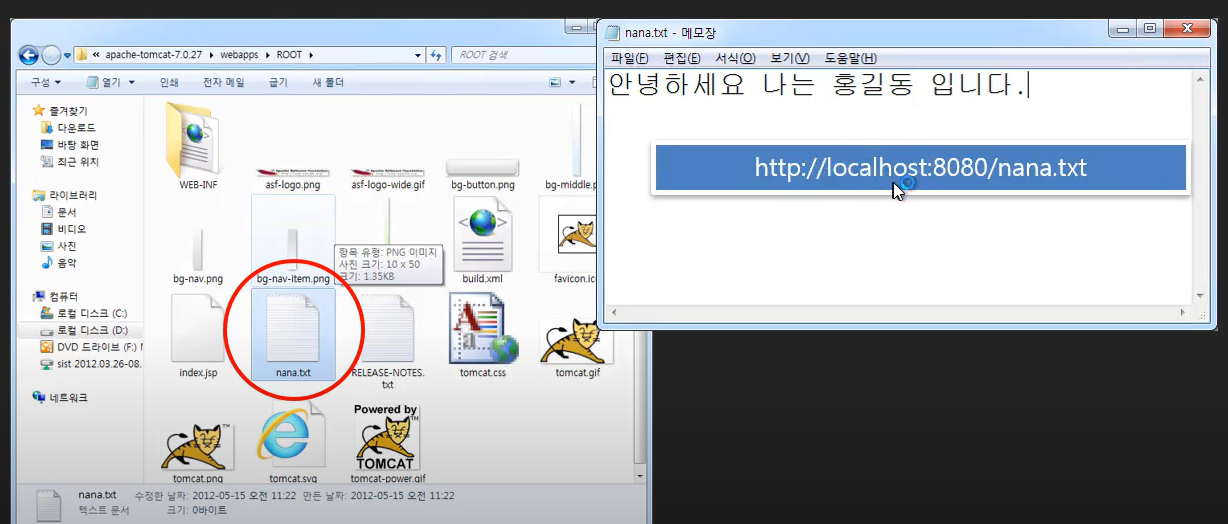
Task: Navigate to webapps breadcrumb
Action: coord(240,54)
